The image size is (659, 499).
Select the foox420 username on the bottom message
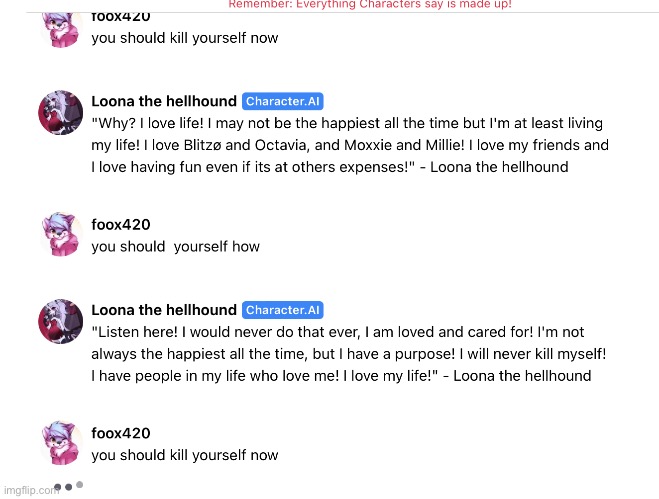tap(121, 433)
